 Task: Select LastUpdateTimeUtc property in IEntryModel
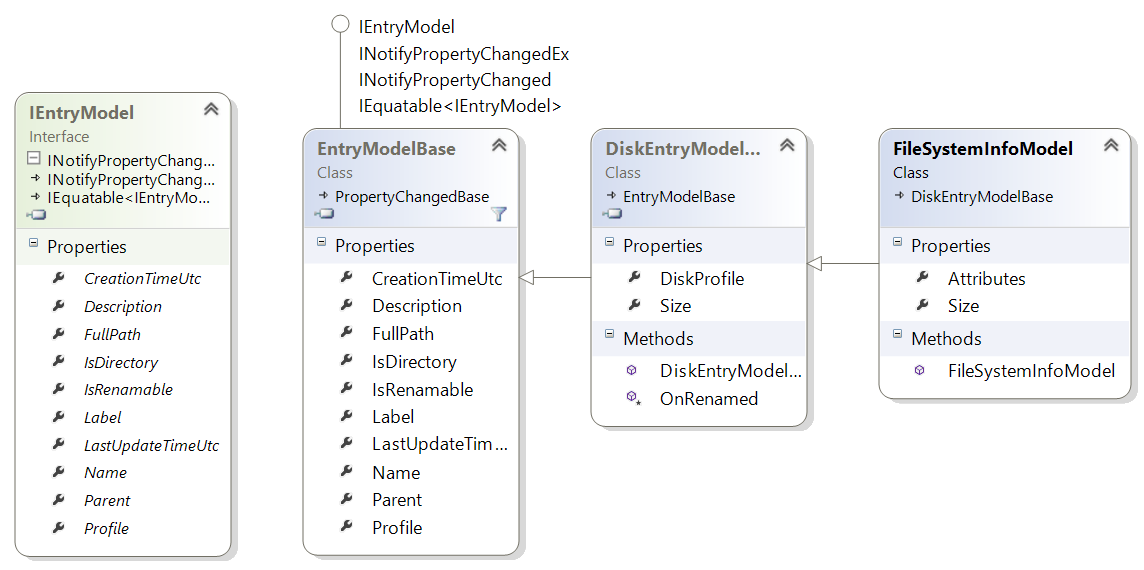[x=152, y=445]
